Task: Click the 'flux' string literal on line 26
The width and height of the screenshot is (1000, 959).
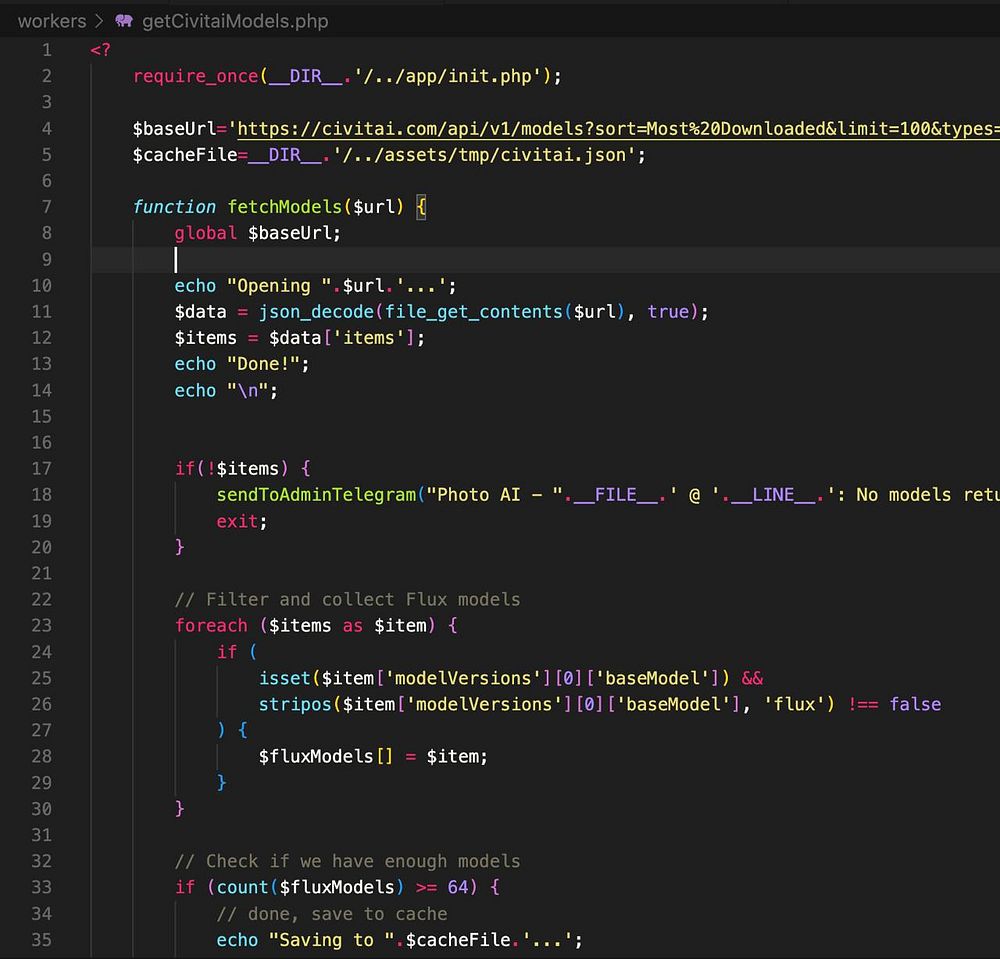Action: coord(795,704)
